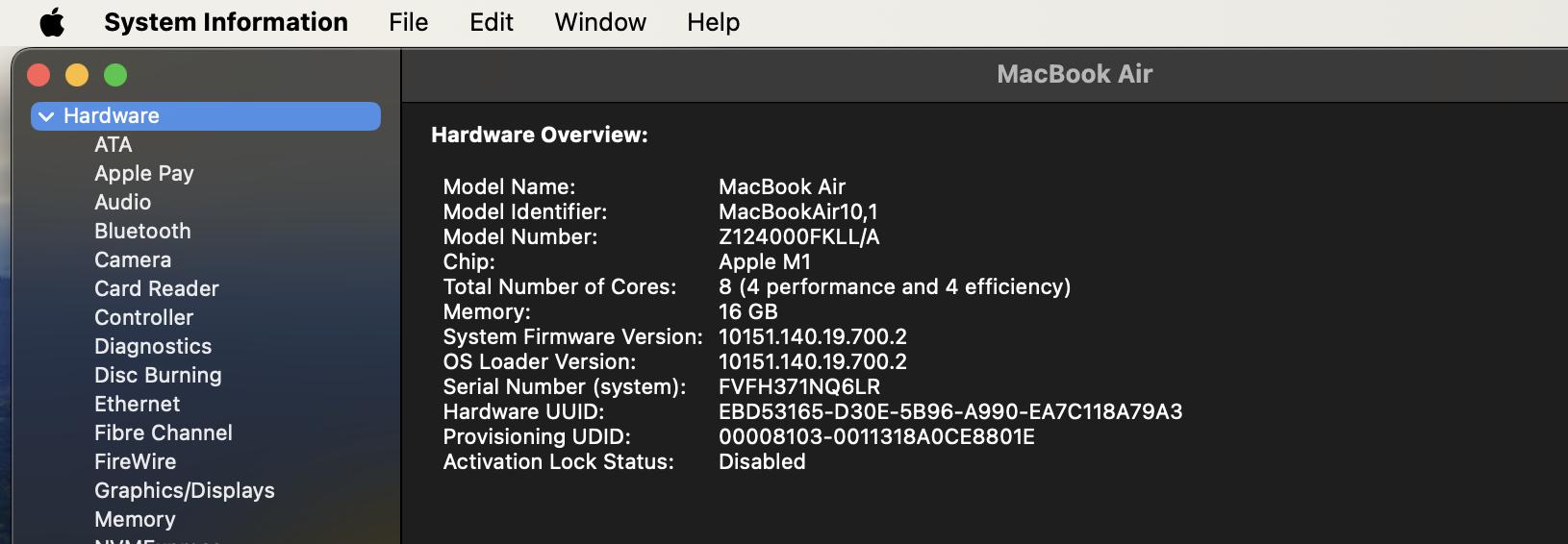Select Memory in the sidebar
1568x544 pixels.
pyautogui.click(x=135, y=520)
